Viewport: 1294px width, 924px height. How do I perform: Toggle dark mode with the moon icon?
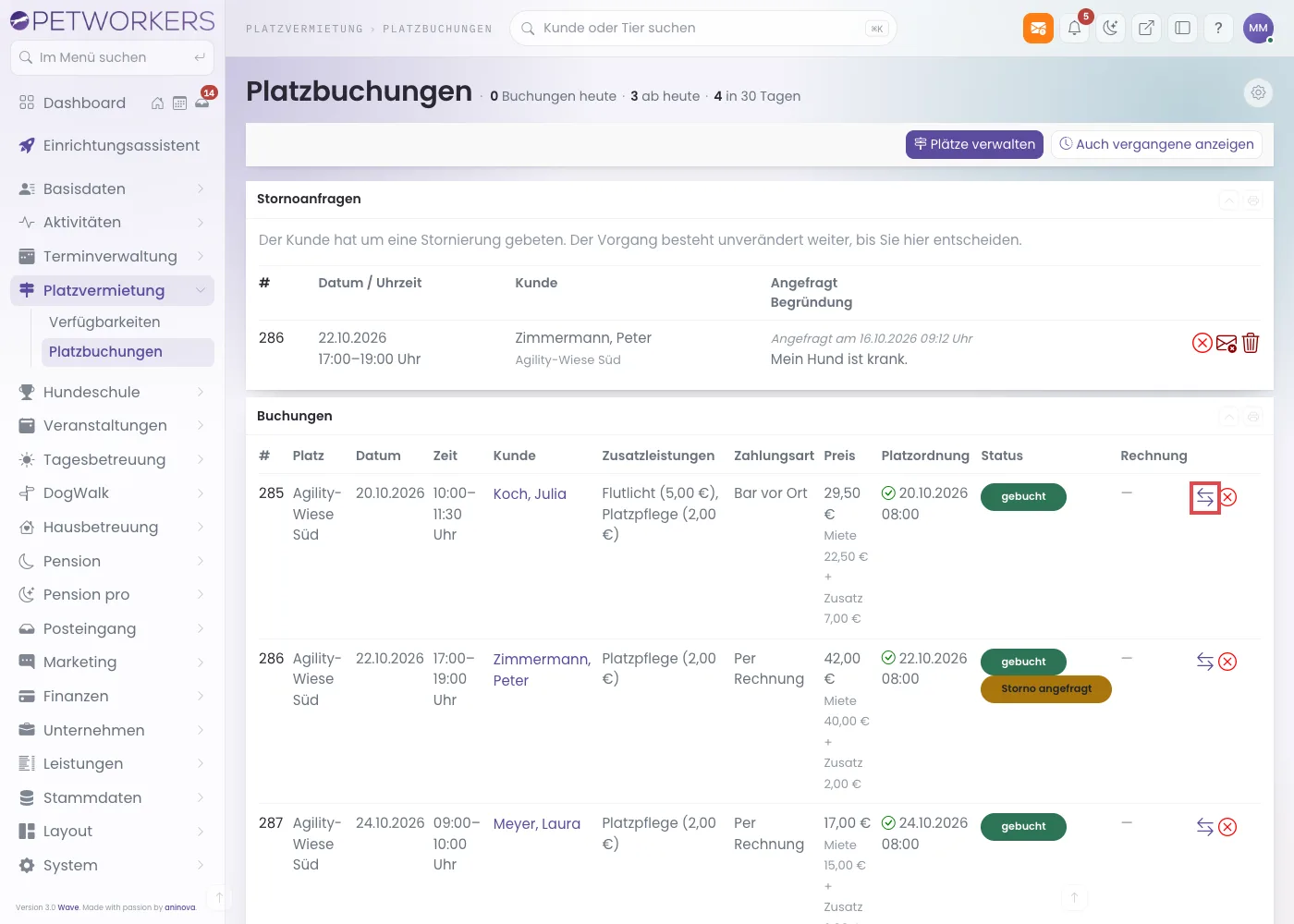coord(1111,28)
